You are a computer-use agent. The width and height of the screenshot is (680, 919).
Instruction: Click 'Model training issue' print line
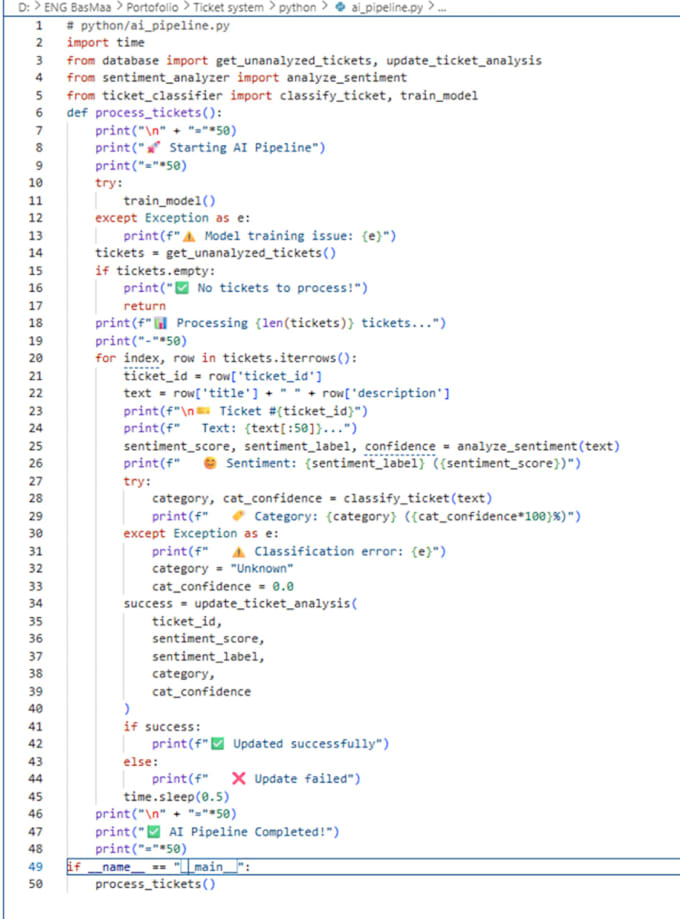pyautogui.click(x=259, y=236)
